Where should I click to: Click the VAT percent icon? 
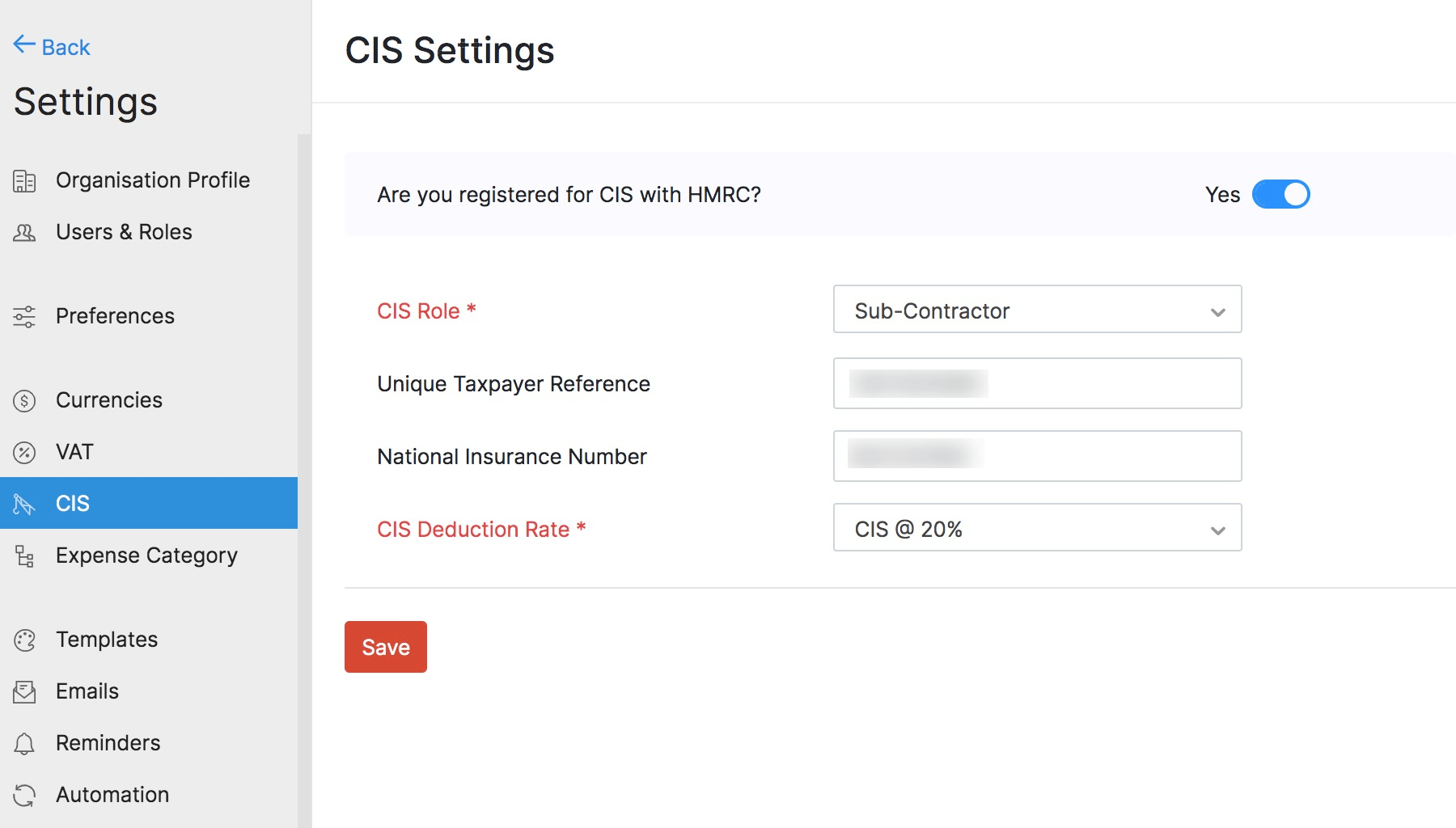click(x=24, y=453)
